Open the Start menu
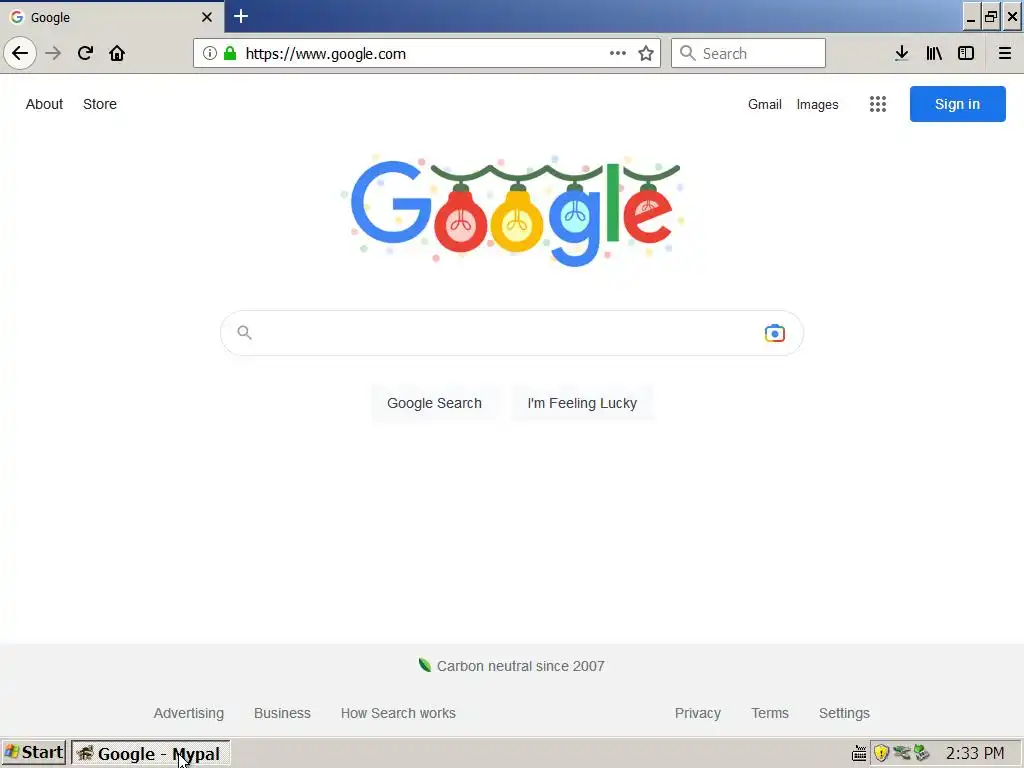 (34, 753)
